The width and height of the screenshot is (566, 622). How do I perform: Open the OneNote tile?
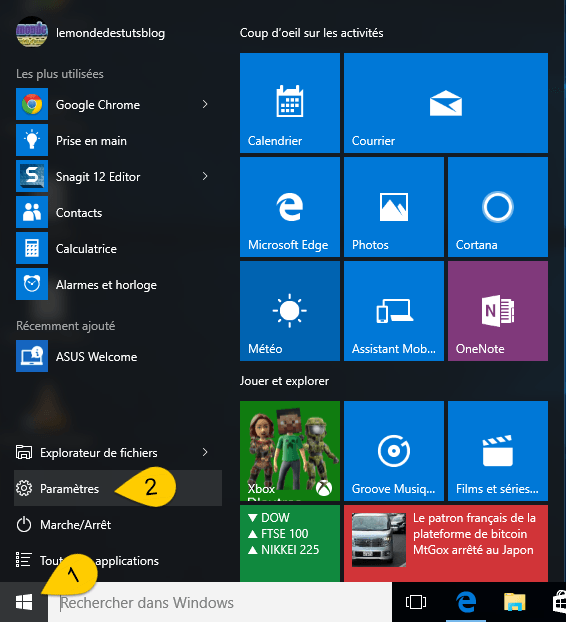498,311
